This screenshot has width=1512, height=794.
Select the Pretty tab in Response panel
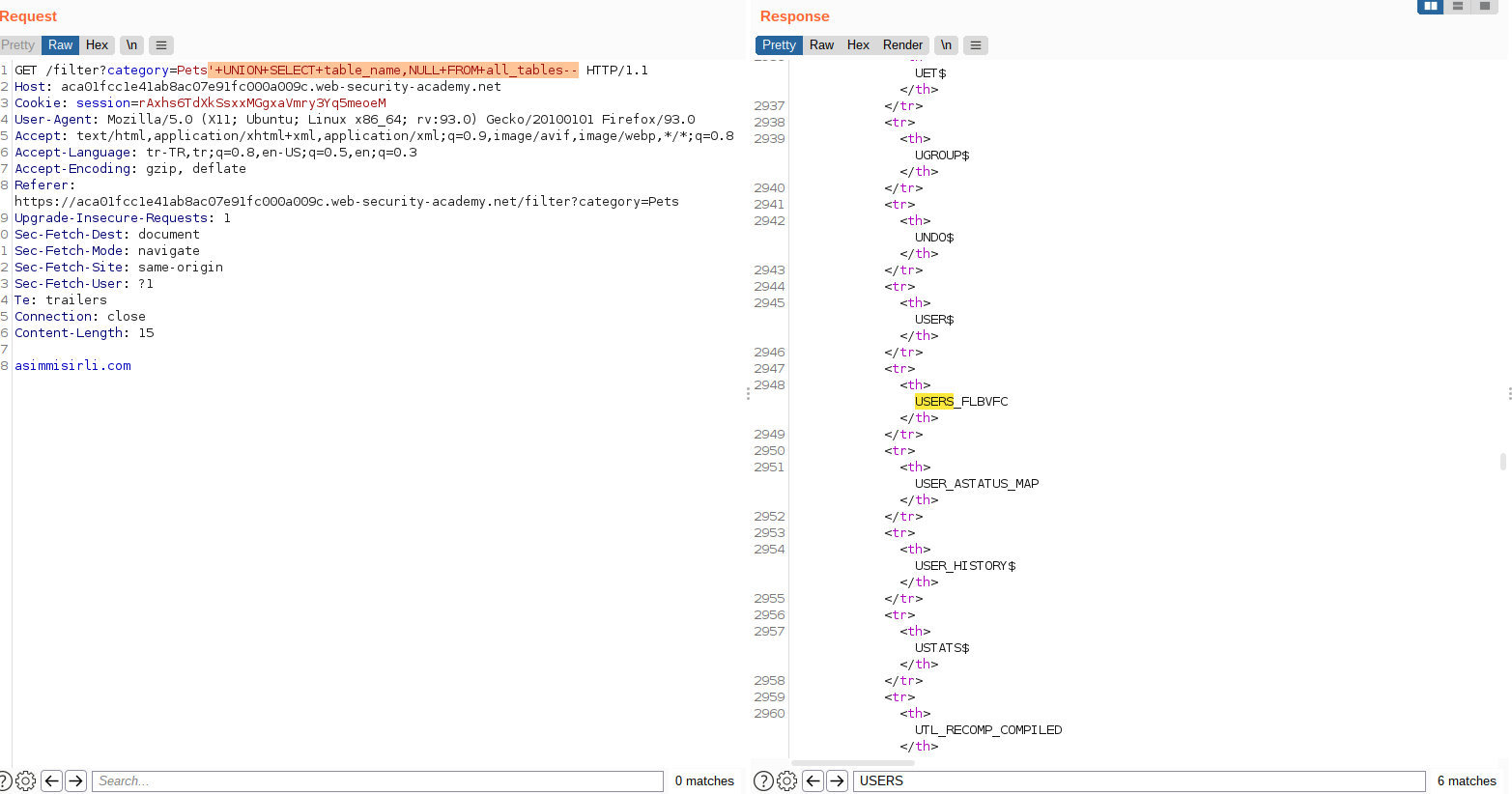click(779, 45)
